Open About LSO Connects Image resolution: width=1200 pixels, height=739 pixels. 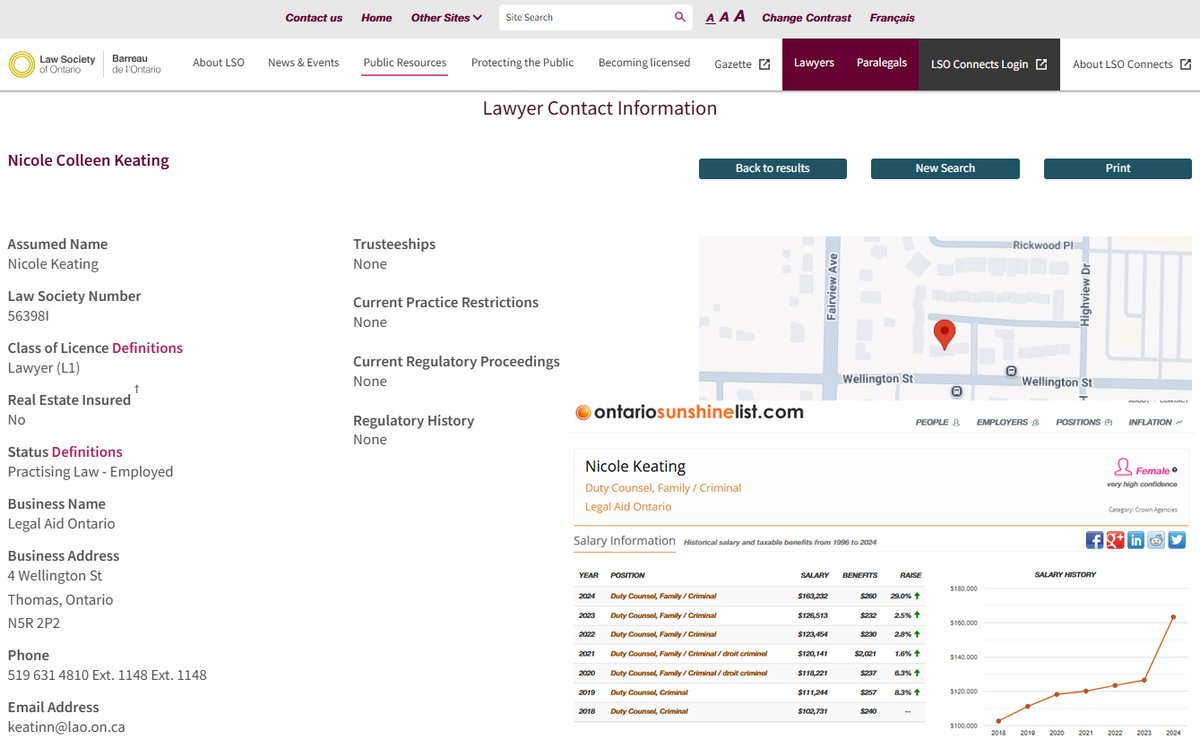point(1132,64)
